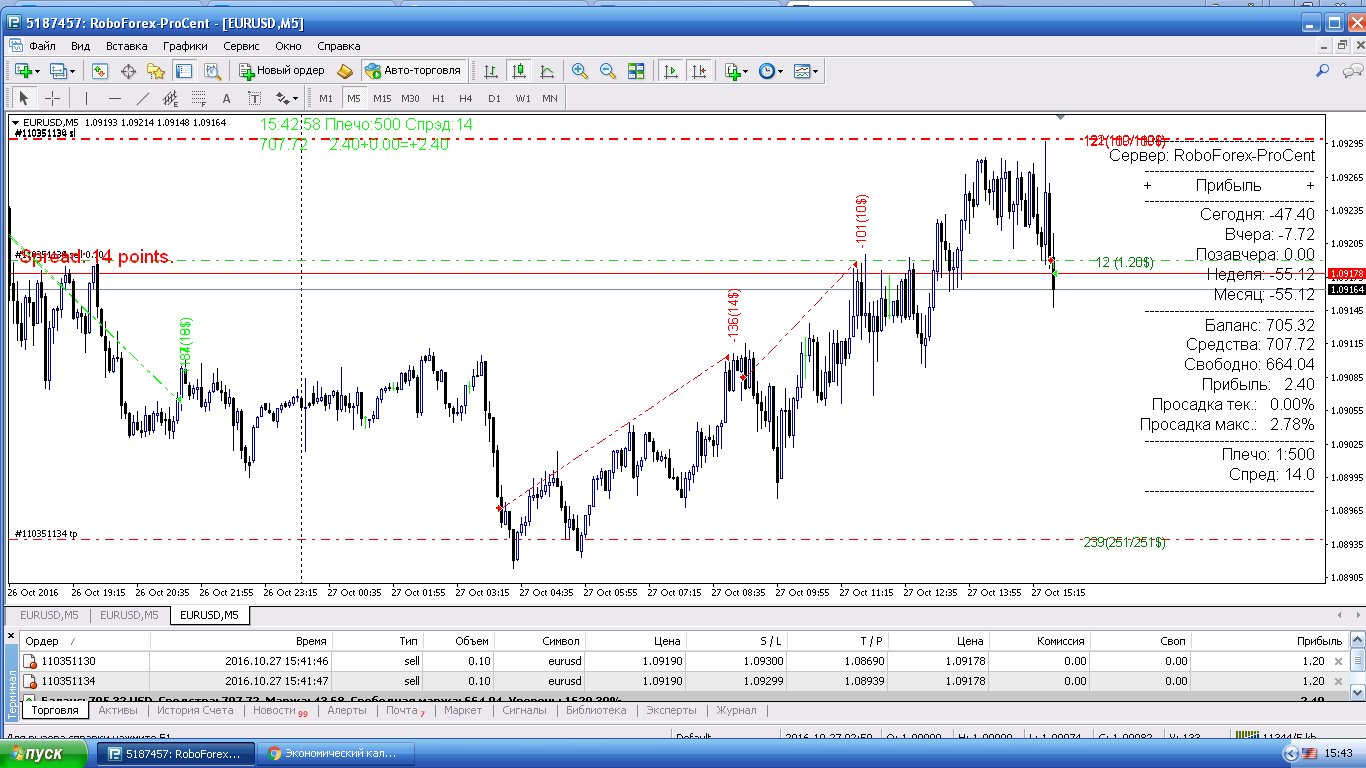Zoom in on the chart
Screen dimensions: 1366x768
pos(580,71)
